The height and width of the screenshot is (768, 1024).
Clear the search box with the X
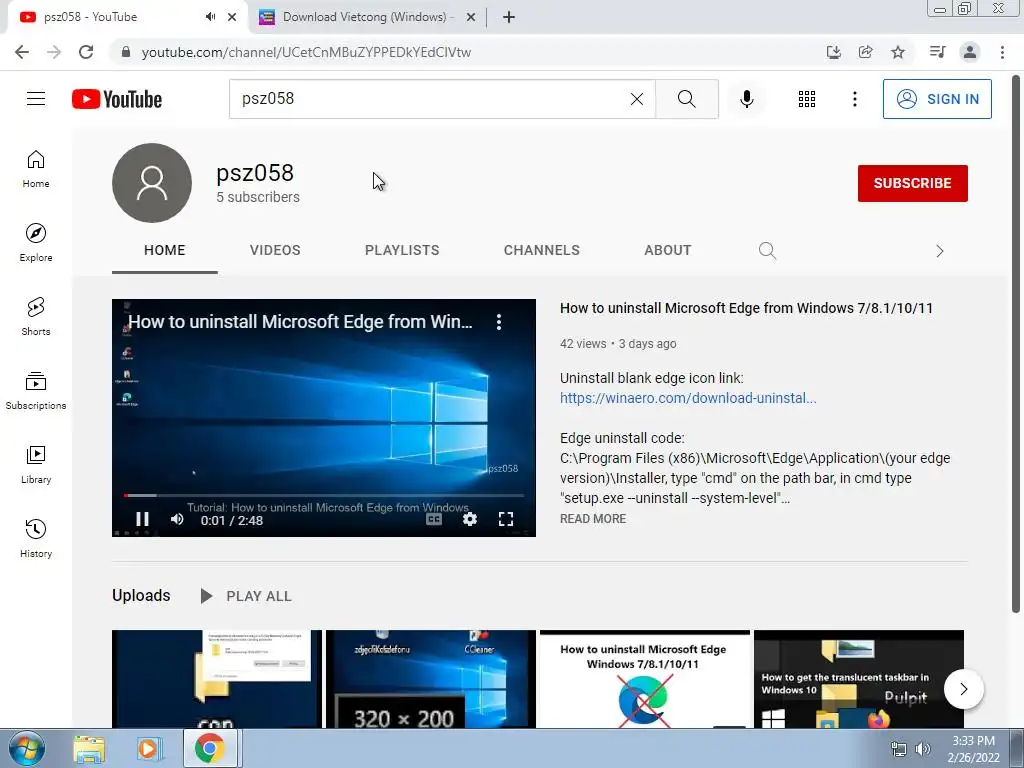coord(636,99)
